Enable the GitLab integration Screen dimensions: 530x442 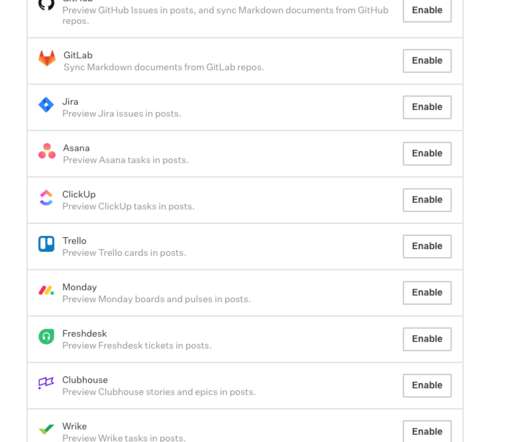(x=427, y=61)
